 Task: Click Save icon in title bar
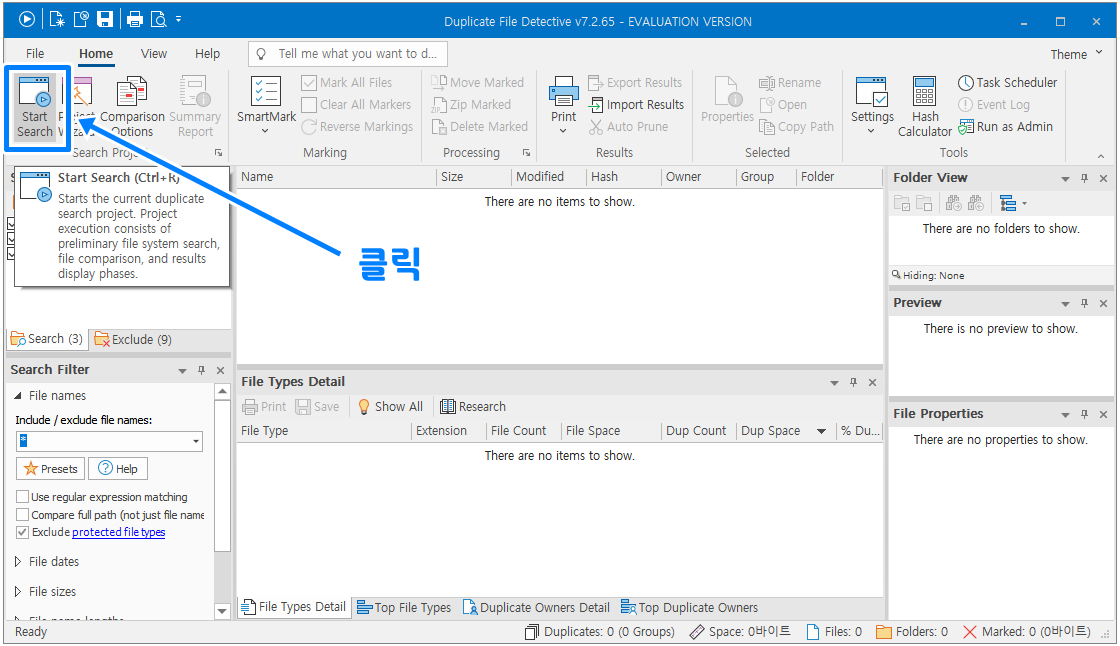click(x=105, y=20)
